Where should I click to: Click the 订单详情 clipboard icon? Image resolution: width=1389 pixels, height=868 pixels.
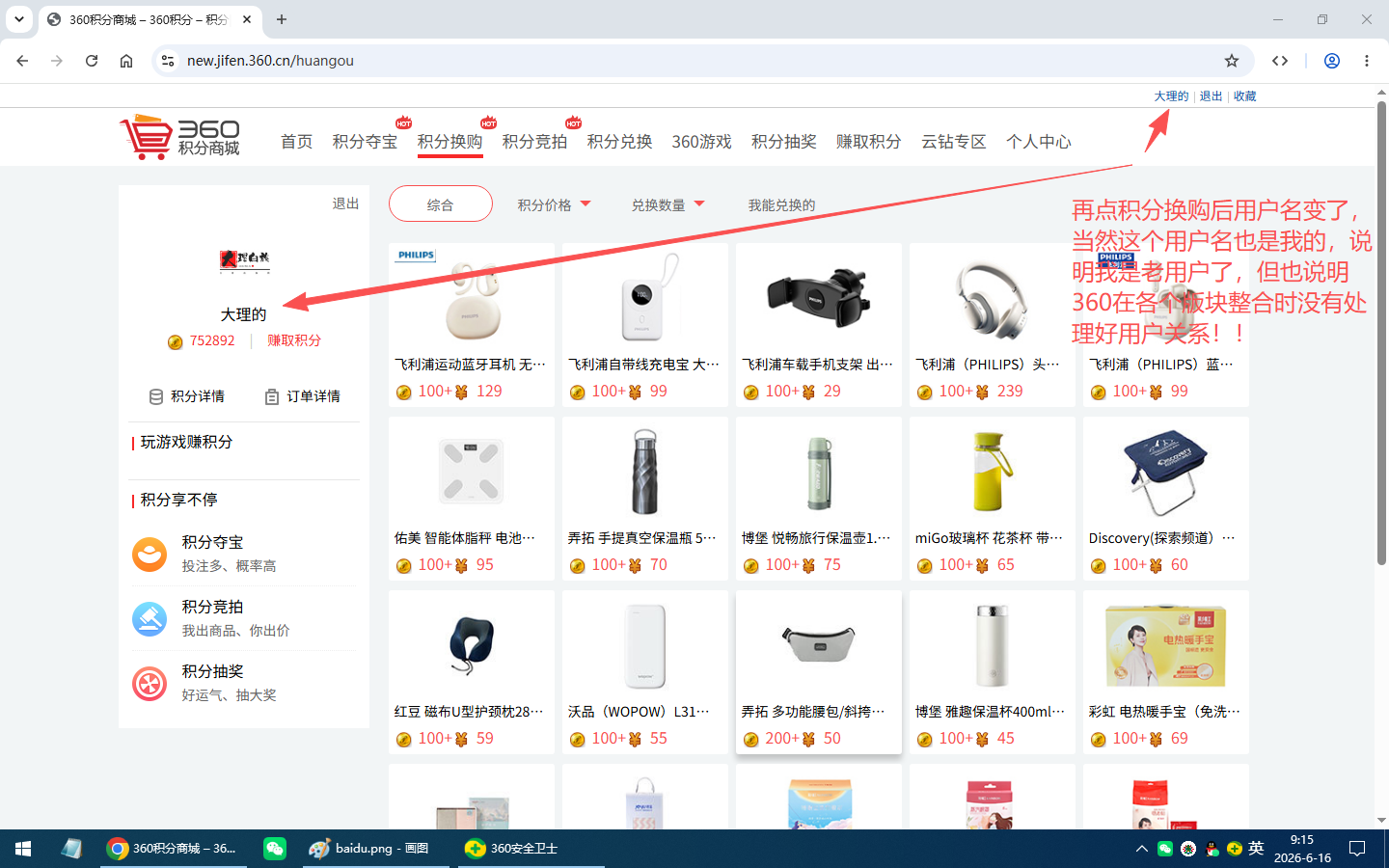[x=272, y=396]
